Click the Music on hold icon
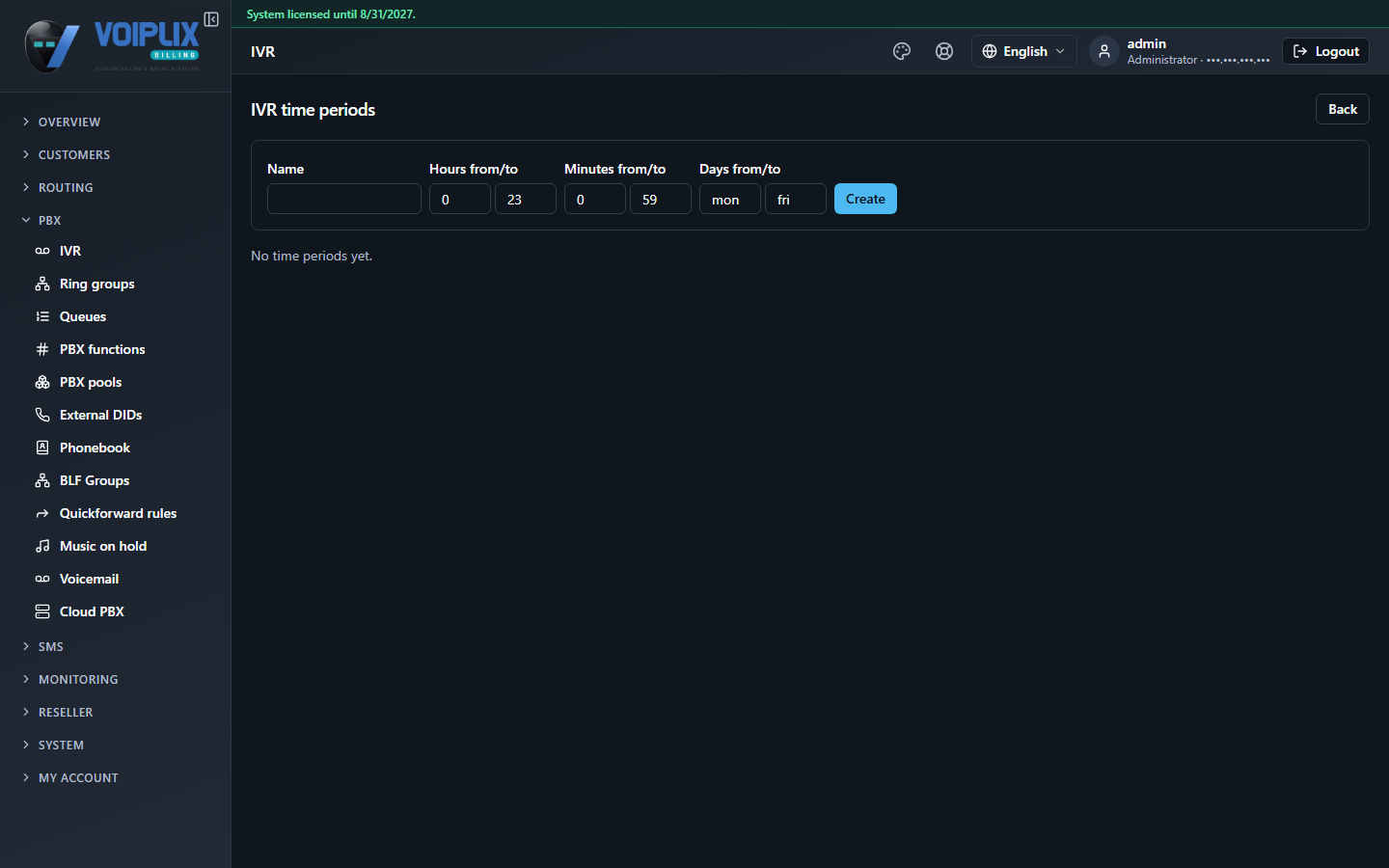 (x=42, y=546)
